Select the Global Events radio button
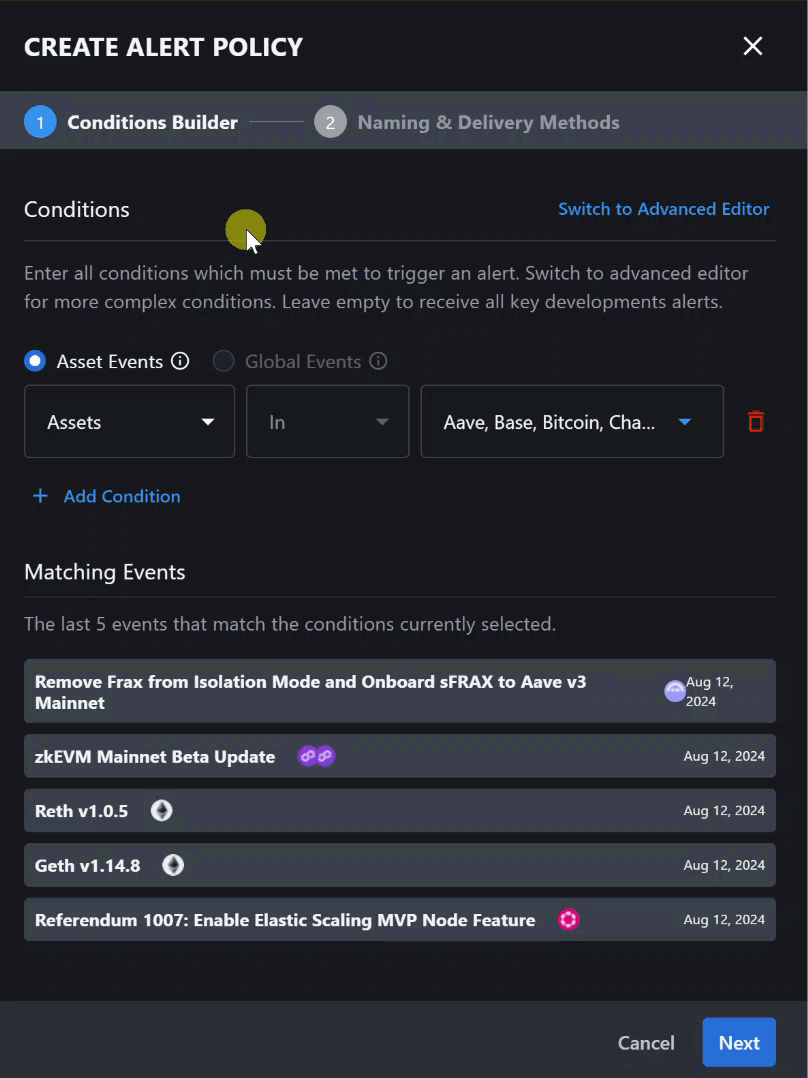 pyautogui.click(x=223, y=361)
